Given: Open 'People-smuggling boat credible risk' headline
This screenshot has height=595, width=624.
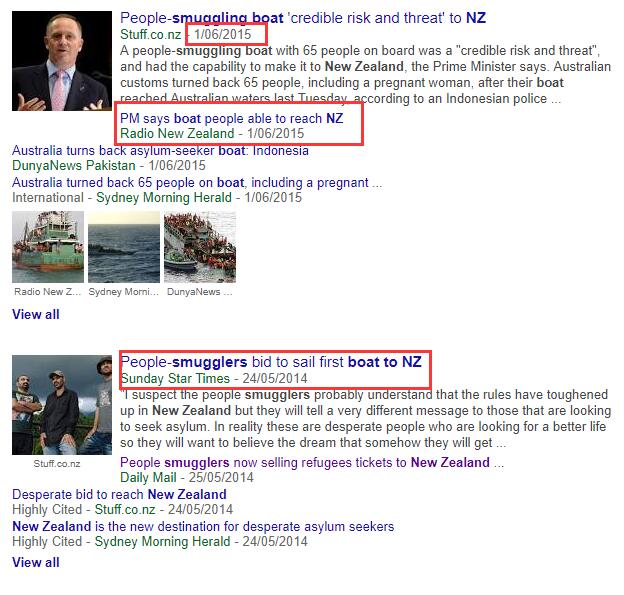Looking at the screenshot, I should tap(303, 18).
